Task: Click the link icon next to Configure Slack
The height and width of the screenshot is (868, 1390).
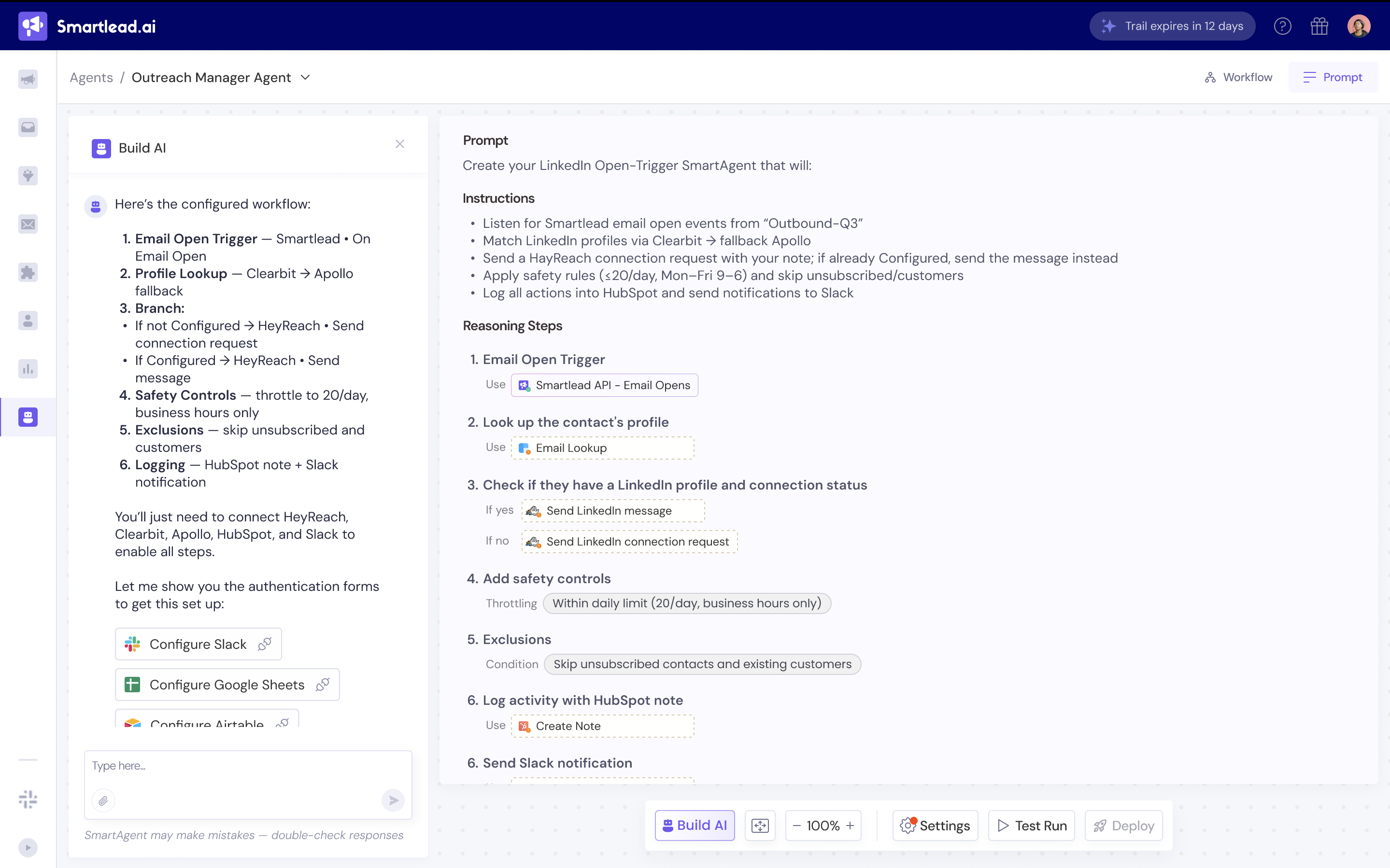Action: coord(265,644)
